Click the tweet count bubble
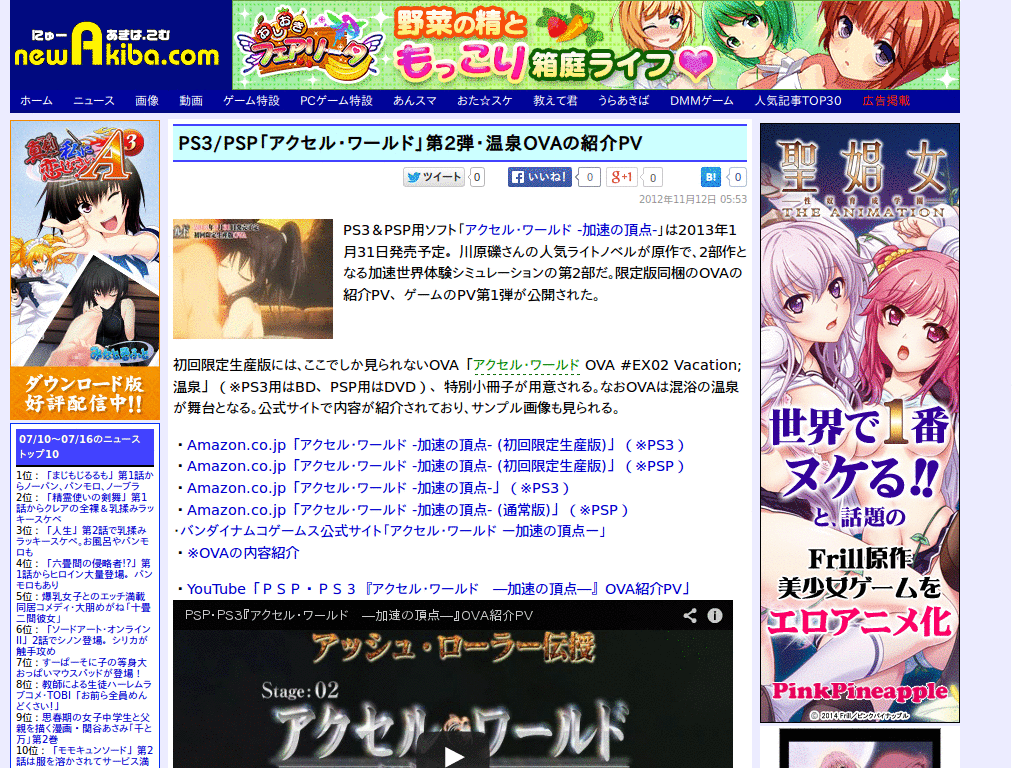 point(477,177)
